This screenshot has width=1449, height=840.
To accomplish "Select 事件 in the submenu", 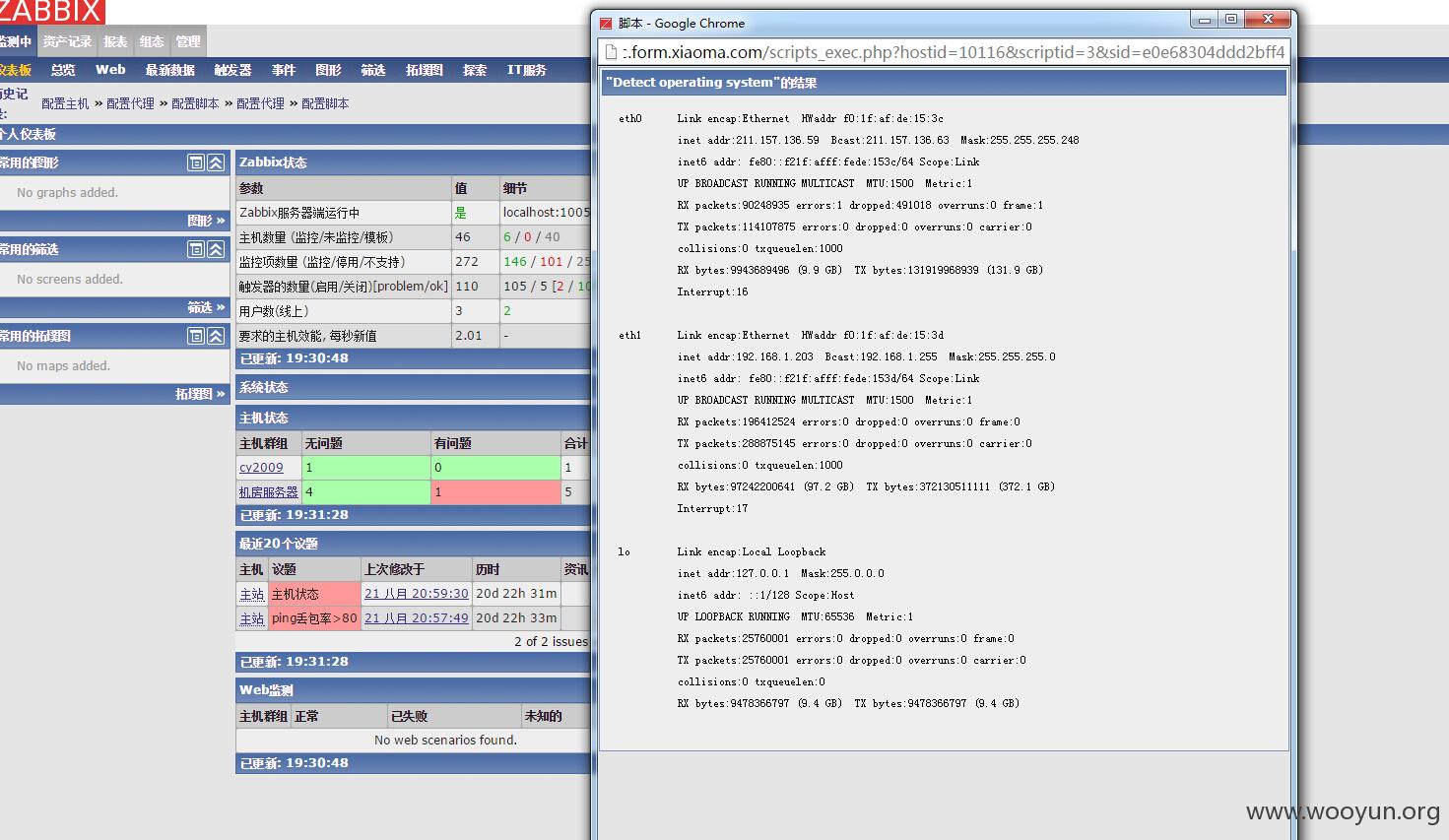I will (284, 70).
